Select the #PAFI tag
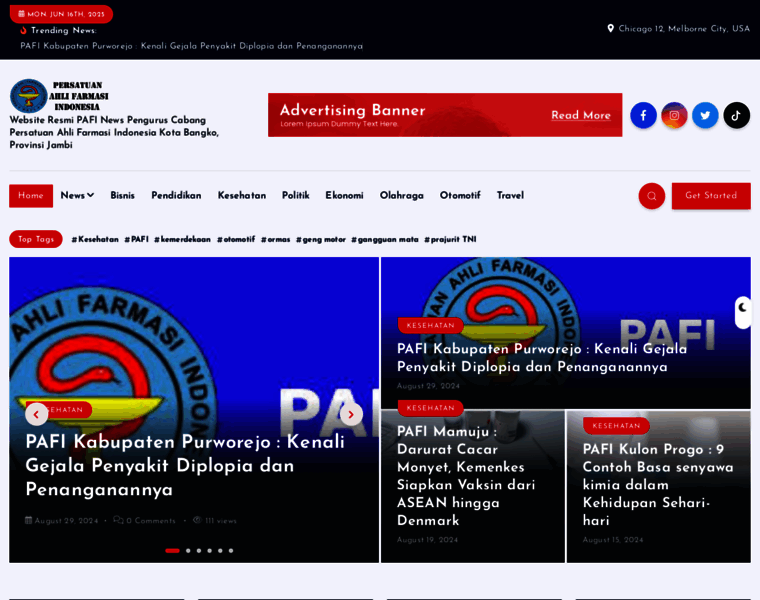The image size is (760, 600). pos(136,239)
